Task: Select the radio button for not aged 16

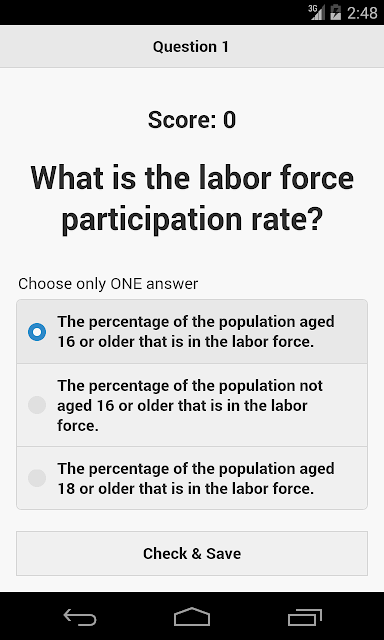Action: click(37, 405)
